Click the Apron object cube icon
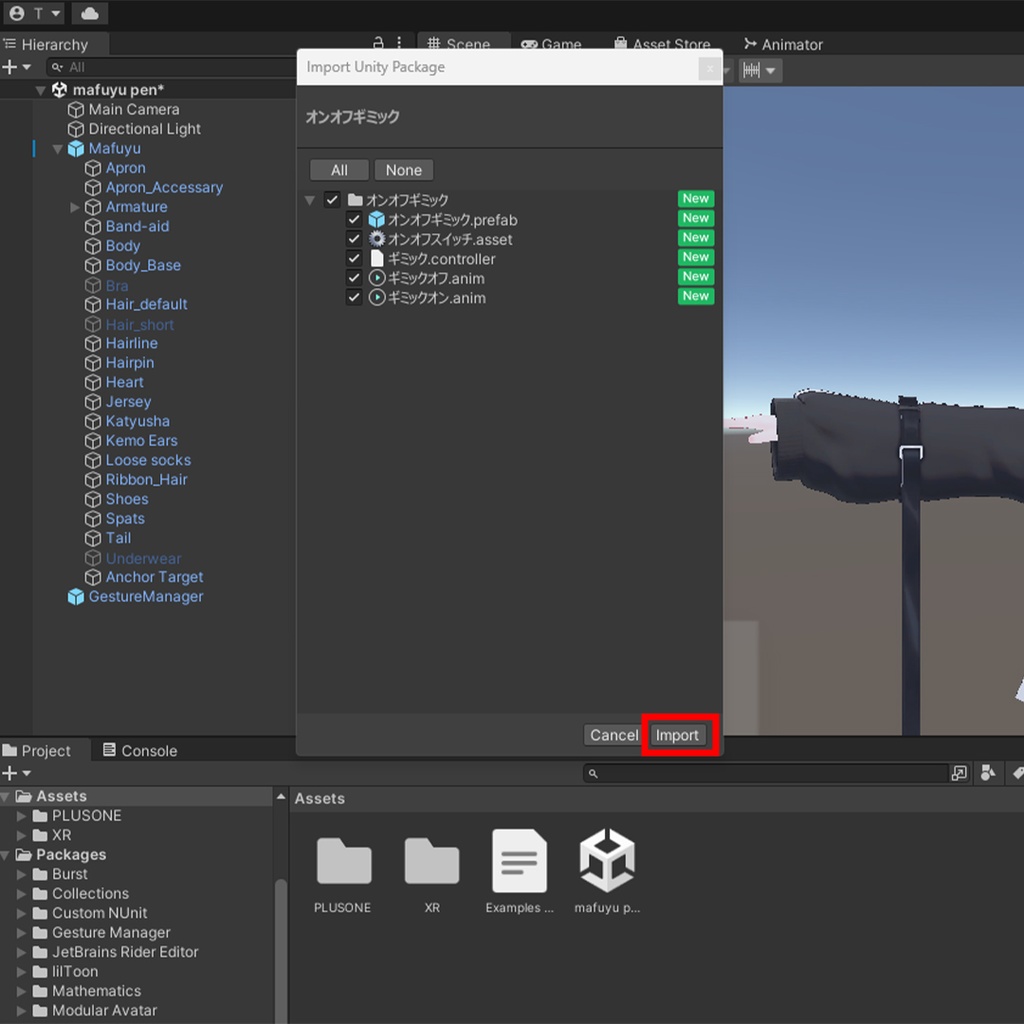1024x1024 pixels. pyautogui.click(x=93, y=168)
